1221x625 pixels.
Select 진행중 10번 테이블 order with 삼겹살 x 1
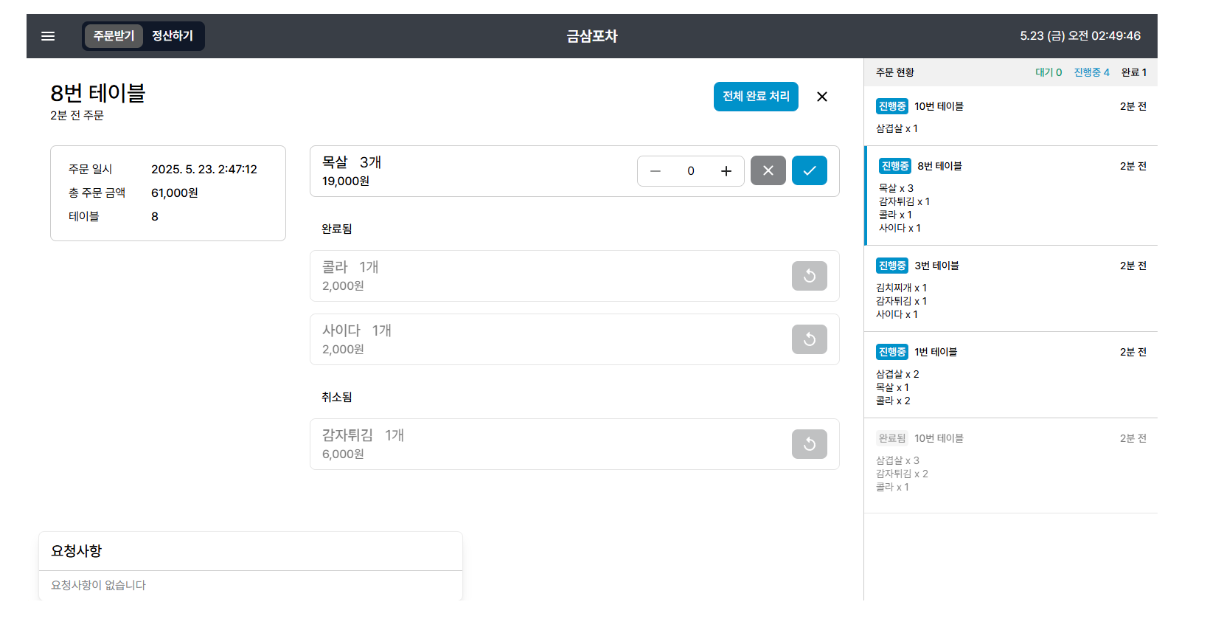1010,116
